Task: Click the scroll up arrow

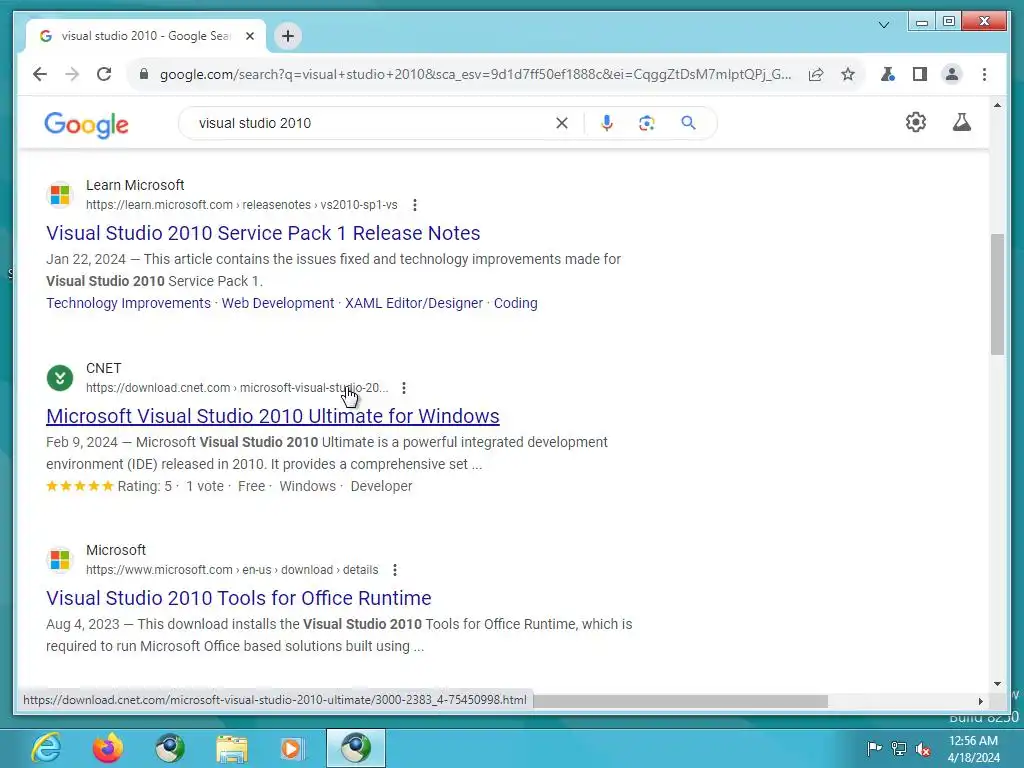Action: pos(997,105)
